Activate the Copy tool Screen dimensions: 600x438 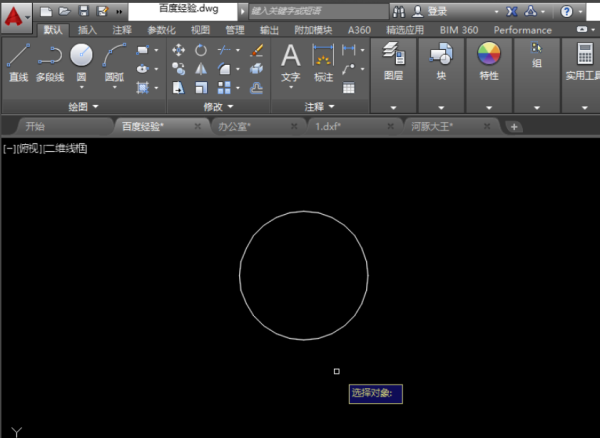[x=178, y=69]
